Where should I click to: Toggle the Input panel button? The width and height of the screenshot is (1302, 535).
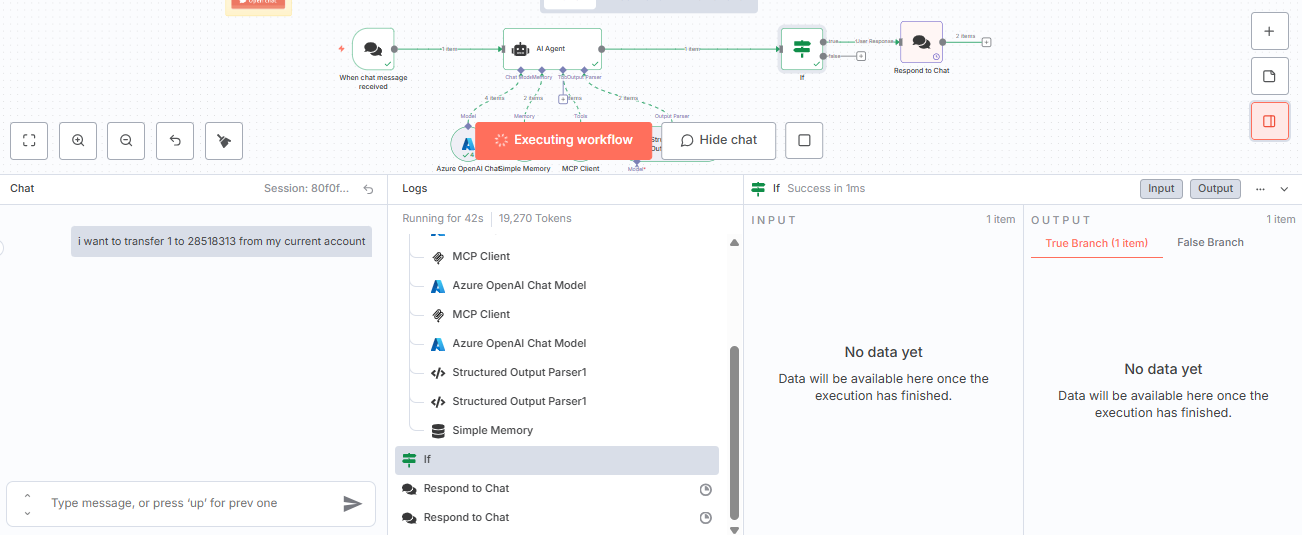coord(1161,189)
